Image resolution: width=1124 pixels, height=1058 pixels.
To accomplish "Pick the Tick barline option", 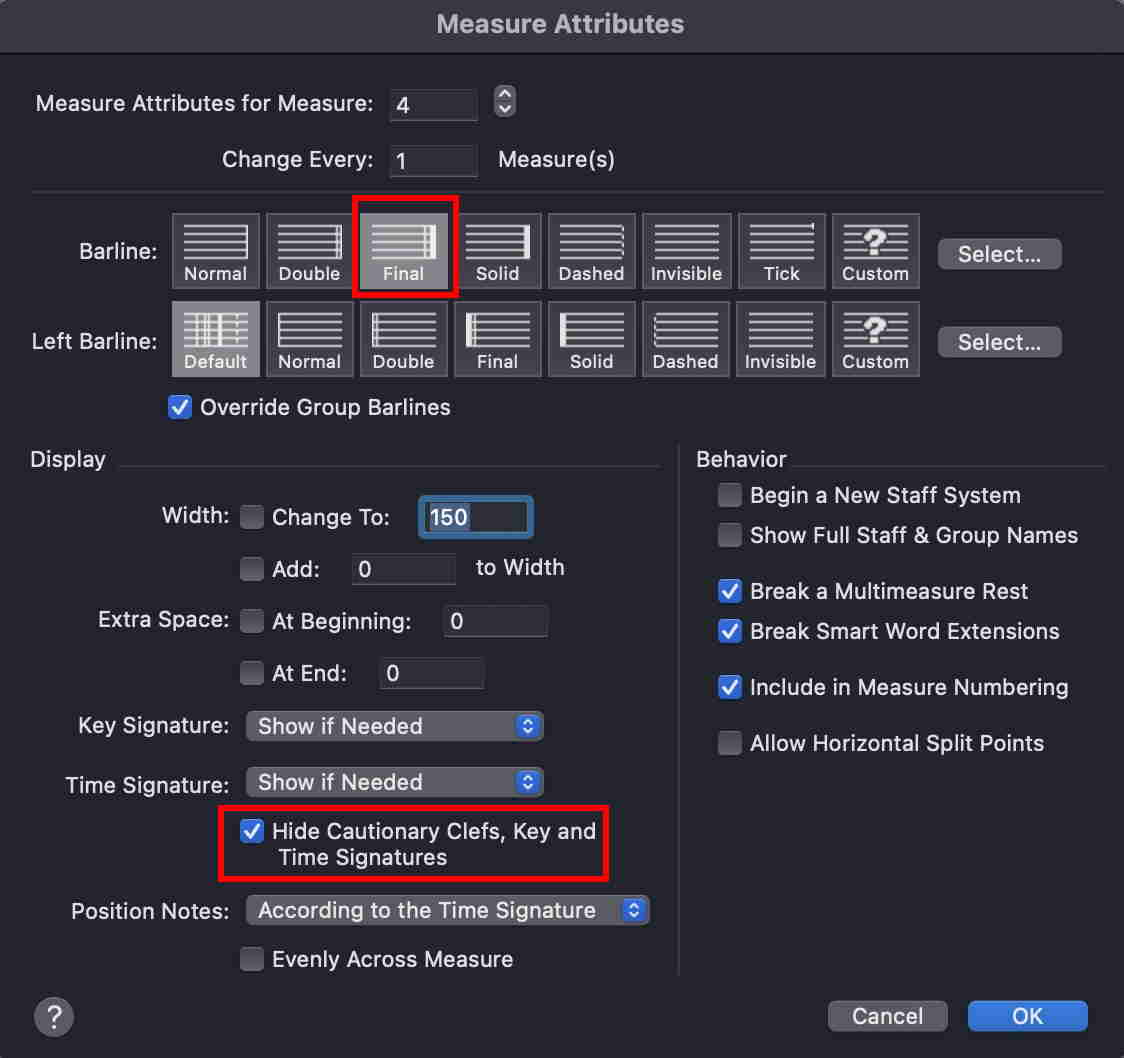I will click(x=781, y=253).
